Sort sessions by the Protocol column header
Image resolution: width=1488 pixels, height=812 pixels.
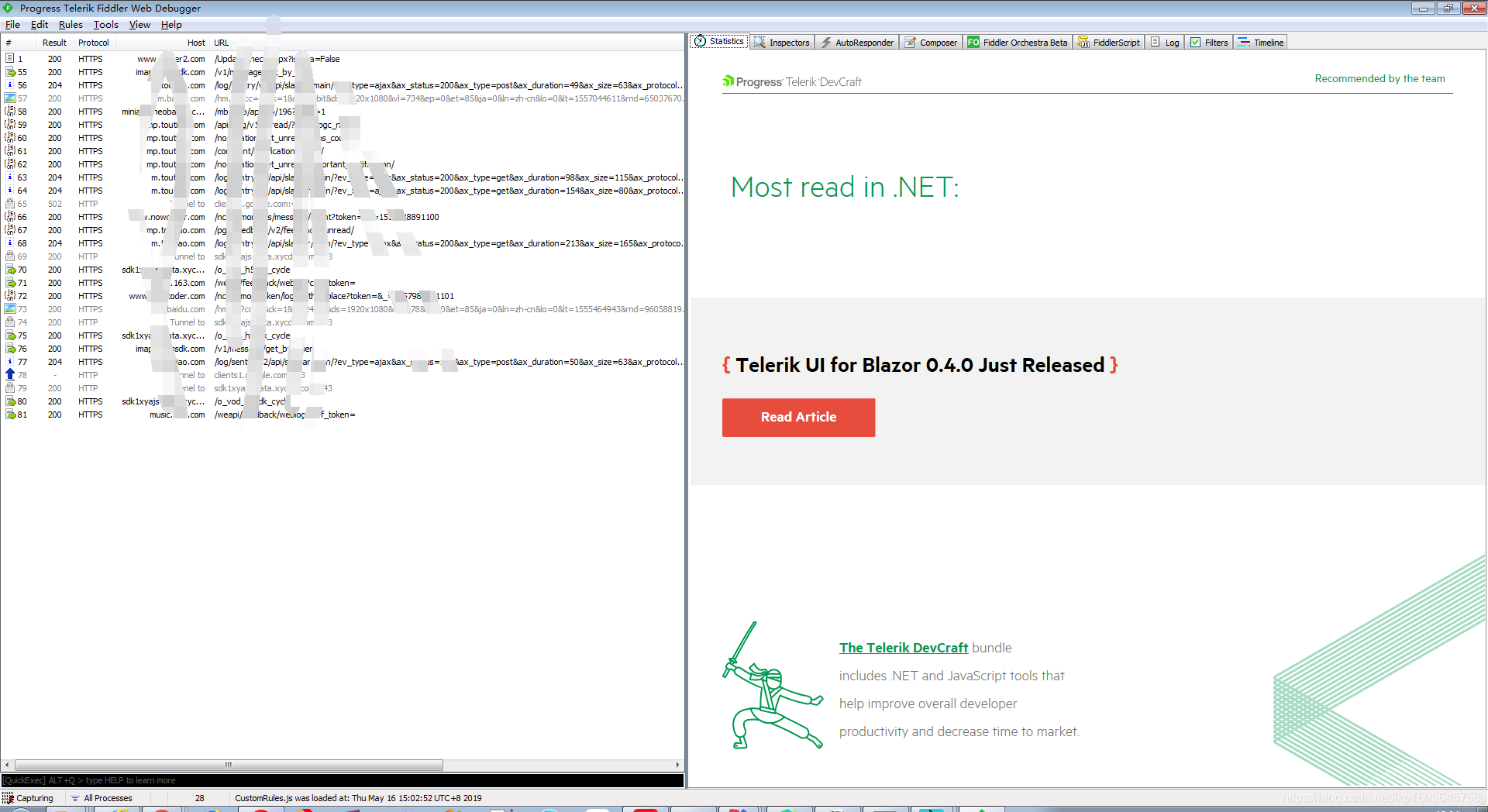(94, 43)
